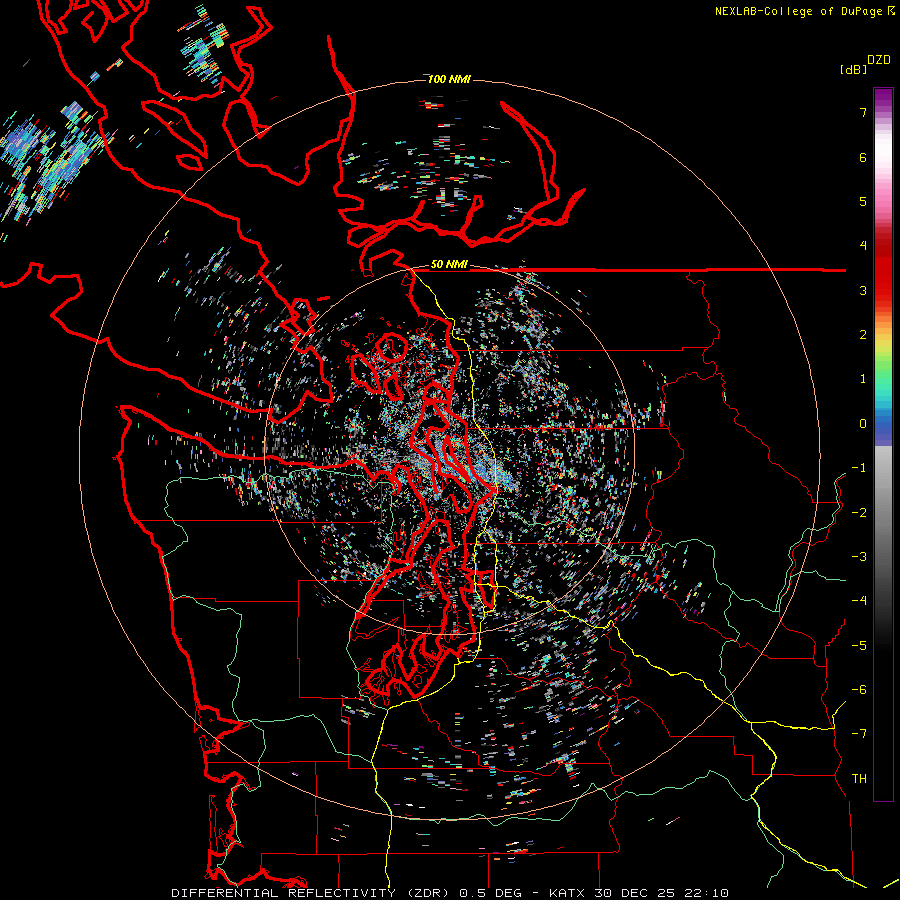Click the 0 value on the scale
The image size is (900, 900).
coord(863,424)
